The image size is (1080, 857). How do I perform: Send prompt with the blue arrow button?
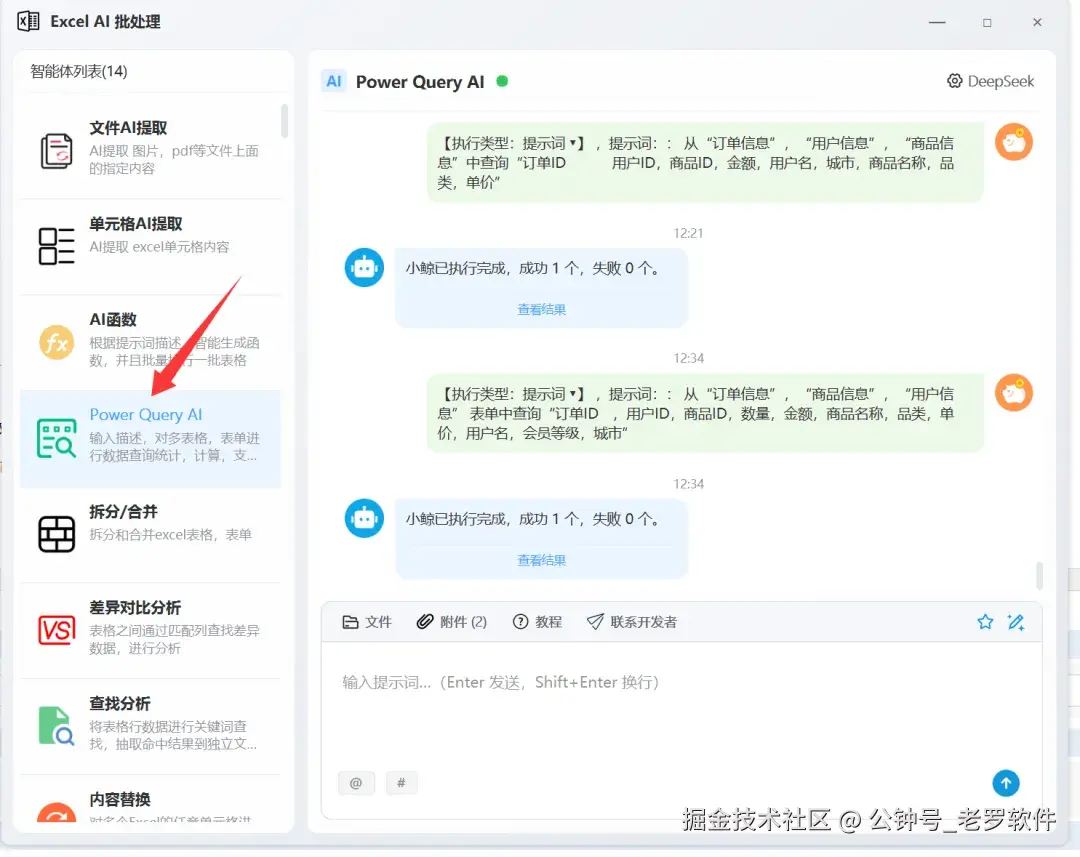tap(1006, 783)
